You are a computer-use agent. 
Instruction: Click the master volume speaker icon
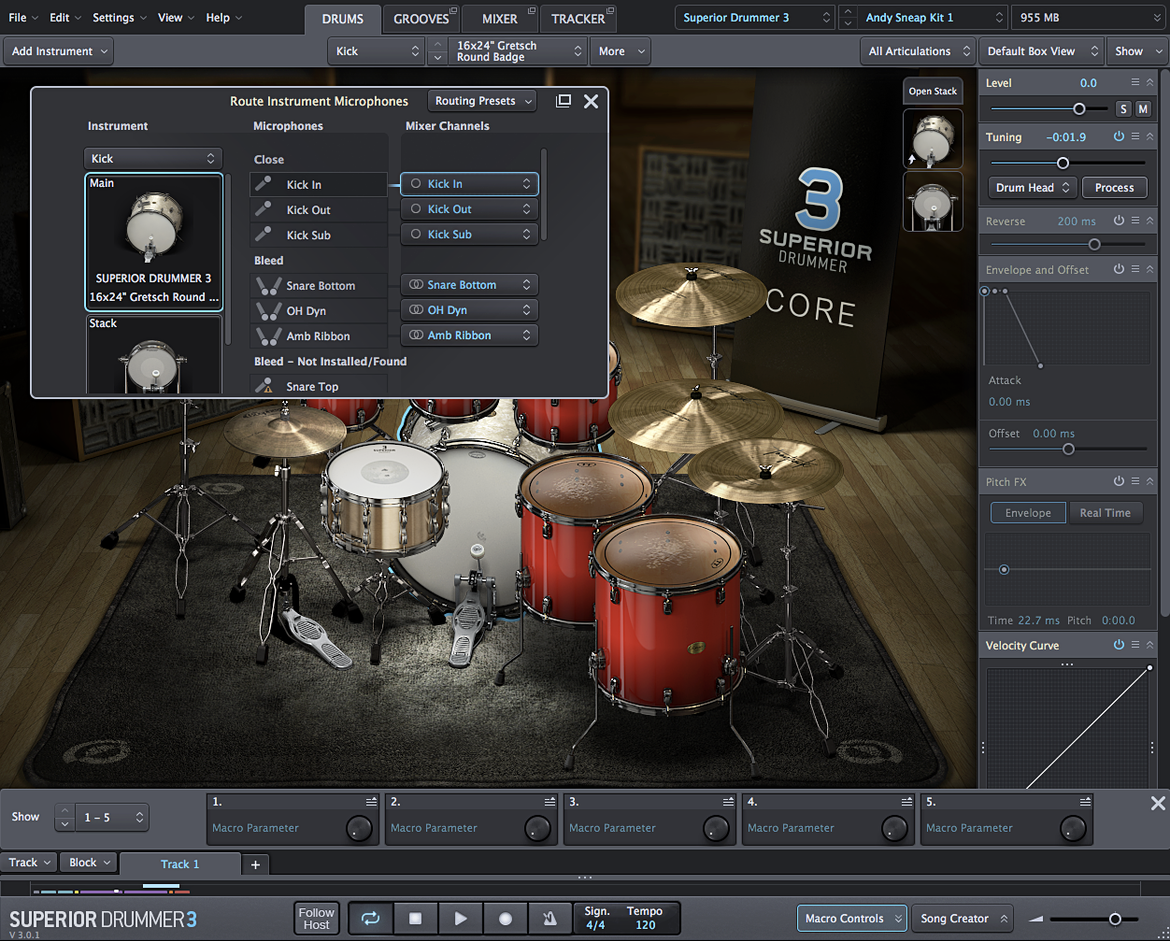click(x=1036, y=919)
